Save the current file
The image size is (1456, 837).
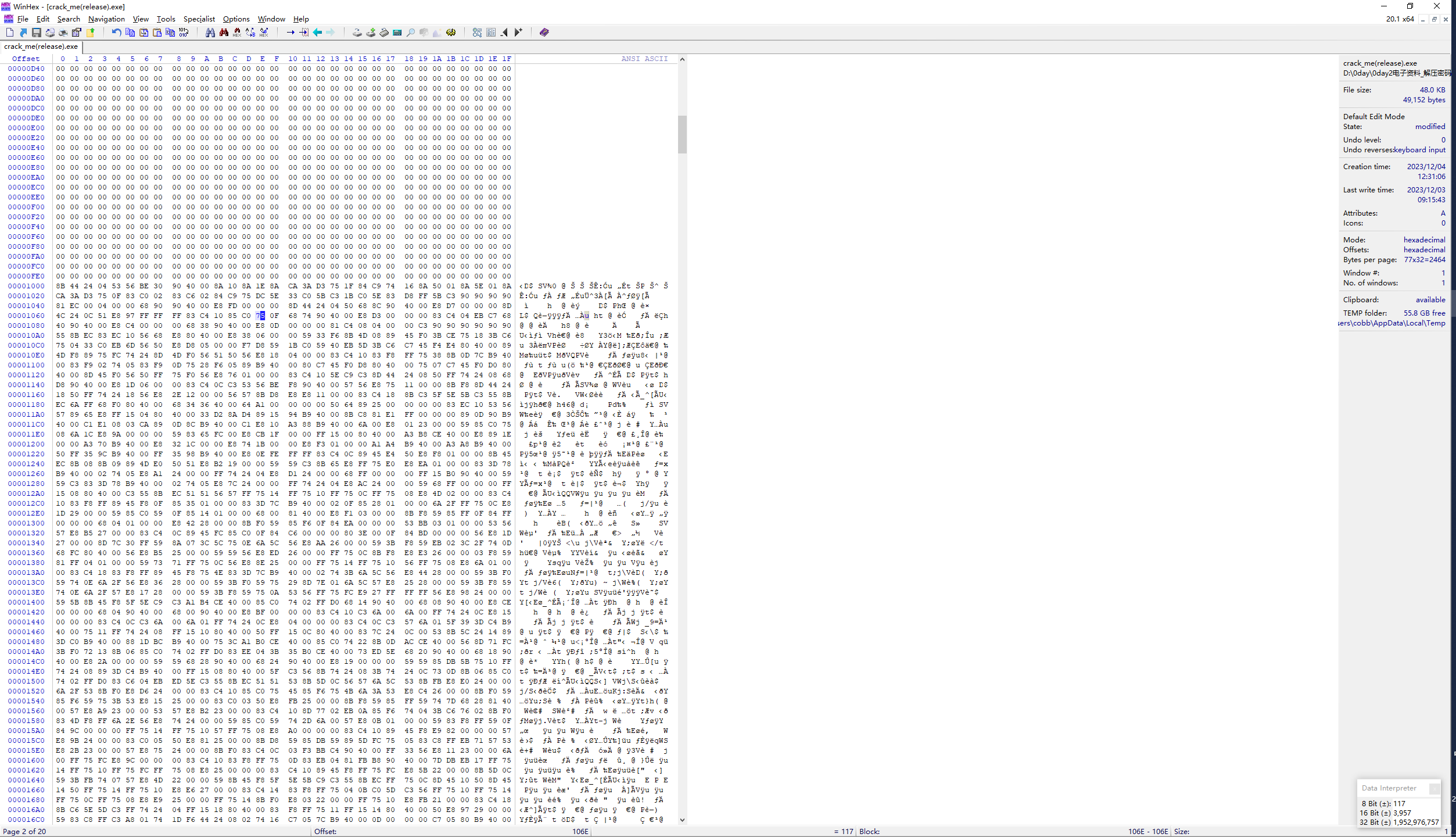[37, 33]
